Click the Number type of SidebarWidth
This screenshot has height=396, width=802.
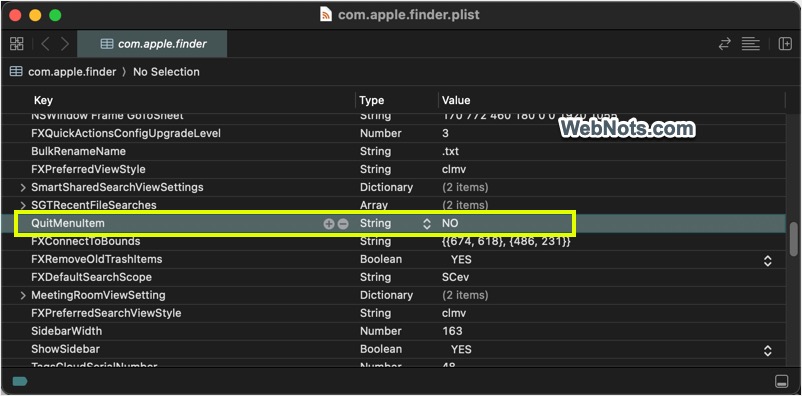pos(381,331)
